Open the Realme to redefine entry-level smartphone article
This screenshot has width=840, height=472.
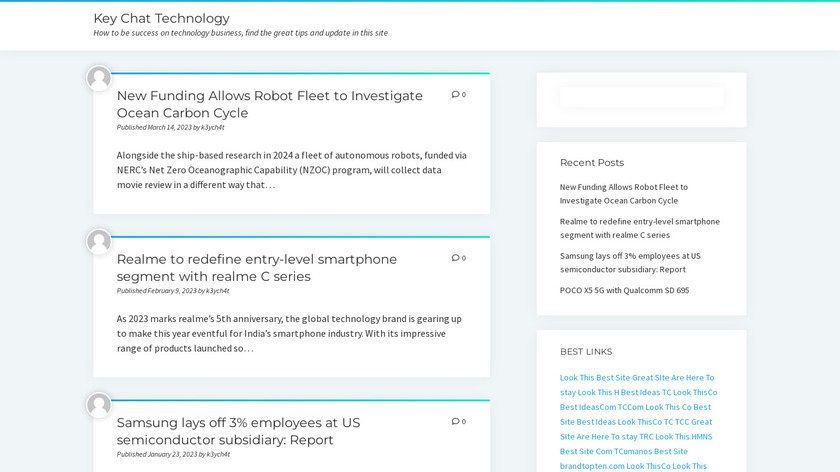pyautogui.click(x=256, y=267)
